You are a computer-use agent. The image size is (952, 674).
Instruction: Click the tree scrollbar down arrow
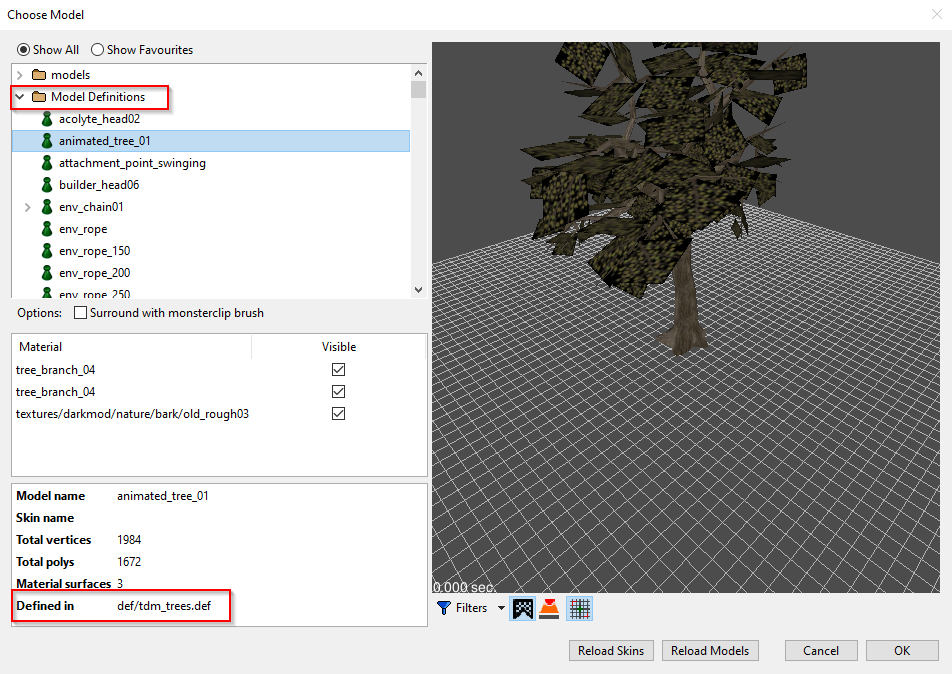point(418,290)
